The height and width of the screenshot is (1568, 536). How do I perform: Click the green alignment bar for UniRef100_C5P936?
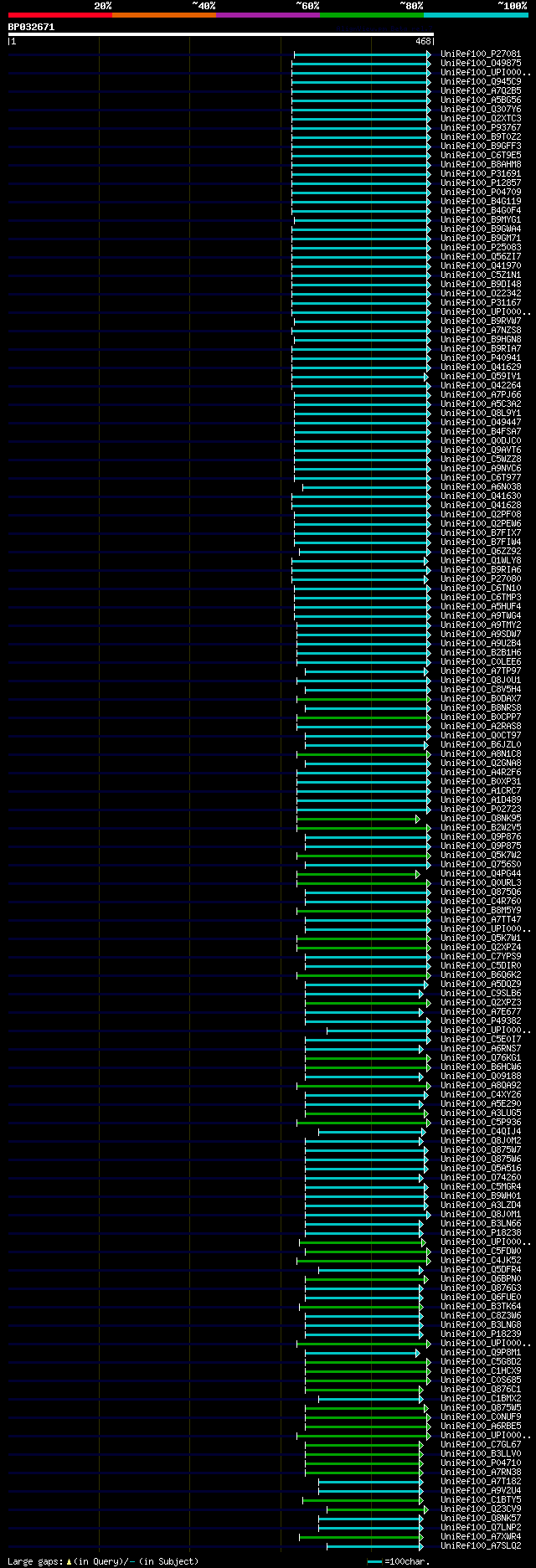[364, 1123]
